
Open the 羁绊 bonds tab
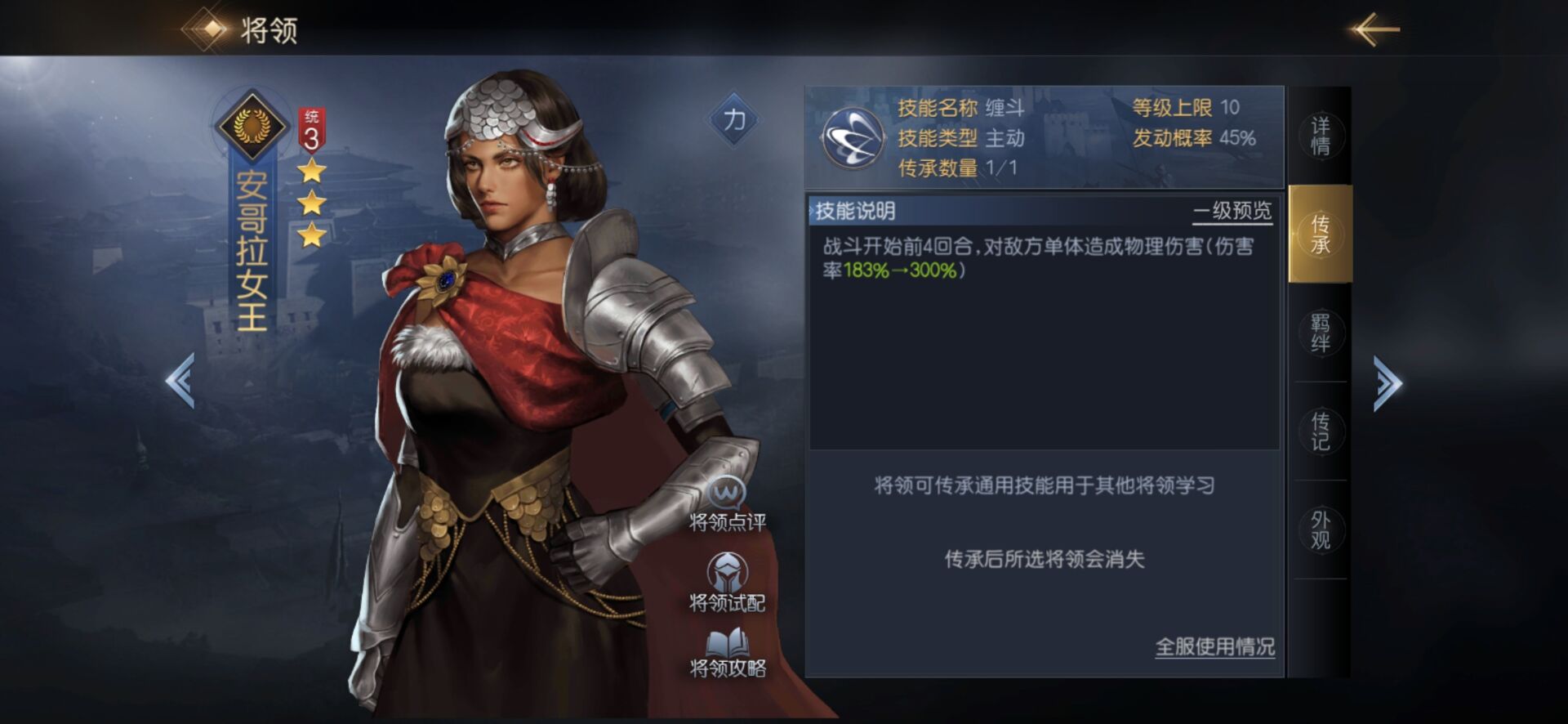coord(1320,333)
